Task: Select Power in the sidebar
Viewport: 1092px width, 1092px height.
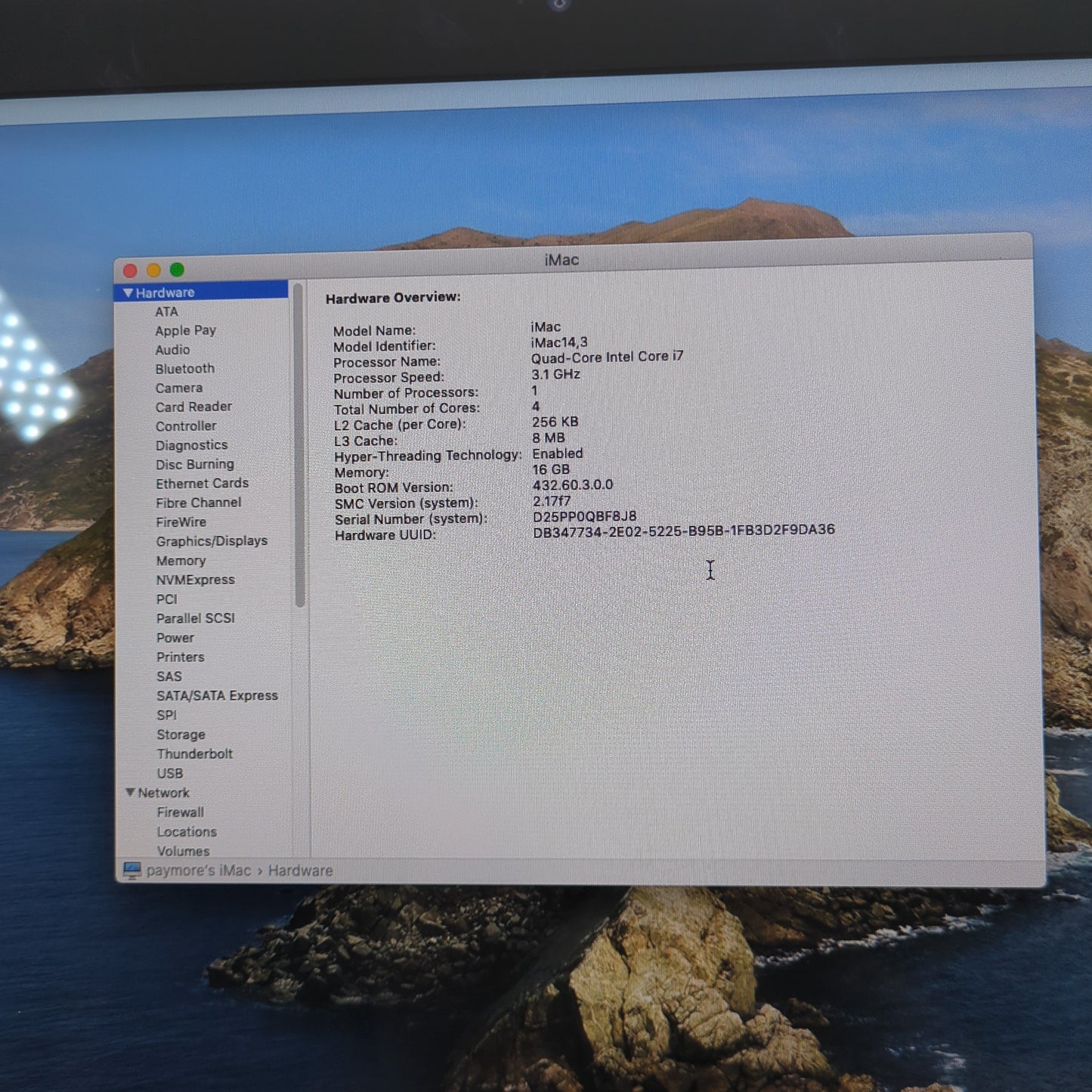Action: pyautogui.click(x=175, y=638)
